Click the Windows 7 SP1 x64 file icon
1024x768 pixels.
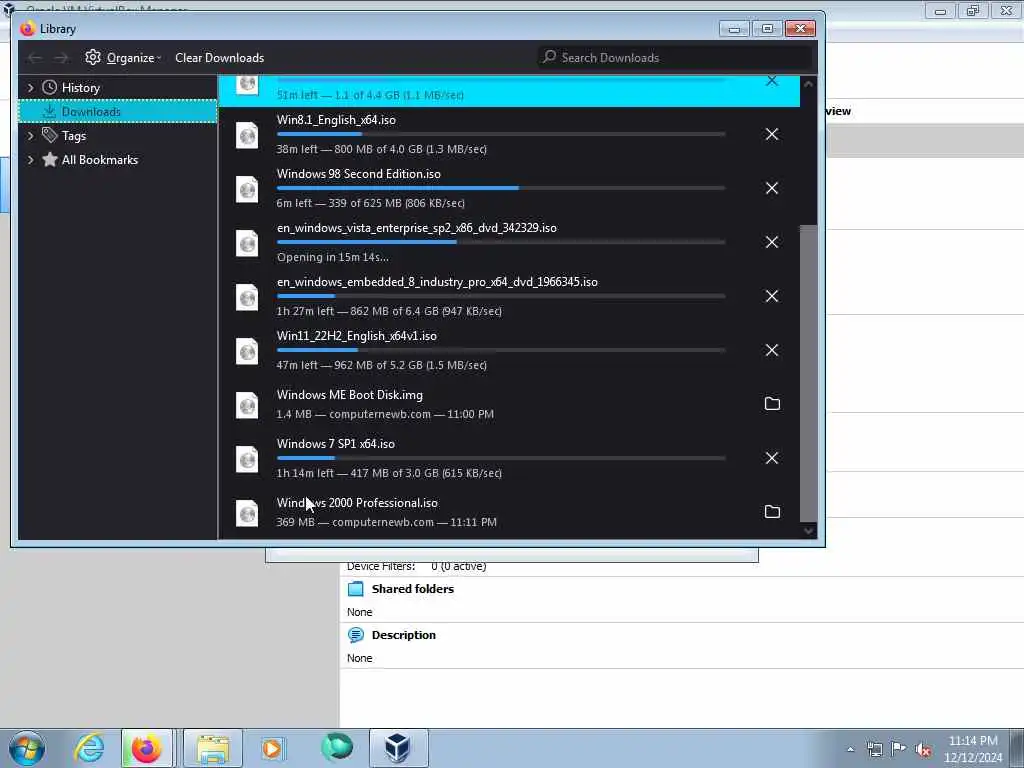(247, 459)
